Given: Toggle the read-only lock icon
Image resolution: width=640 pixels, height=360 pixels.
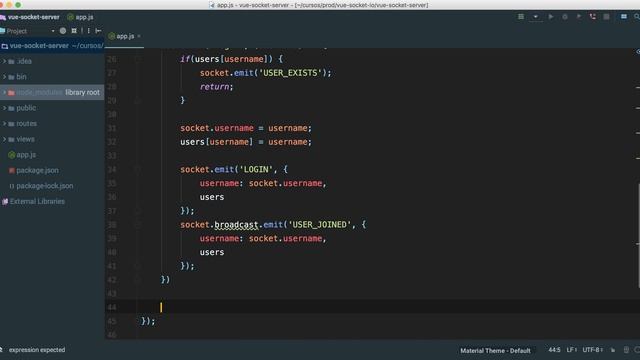Looking at the screenshot, I should pos(613,350).
